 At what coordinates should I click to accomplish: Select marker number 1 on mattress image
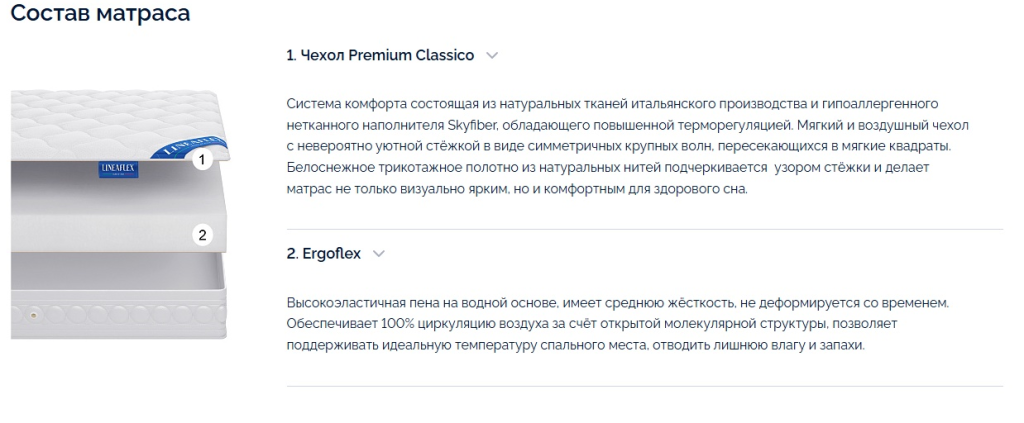[202, 159]
